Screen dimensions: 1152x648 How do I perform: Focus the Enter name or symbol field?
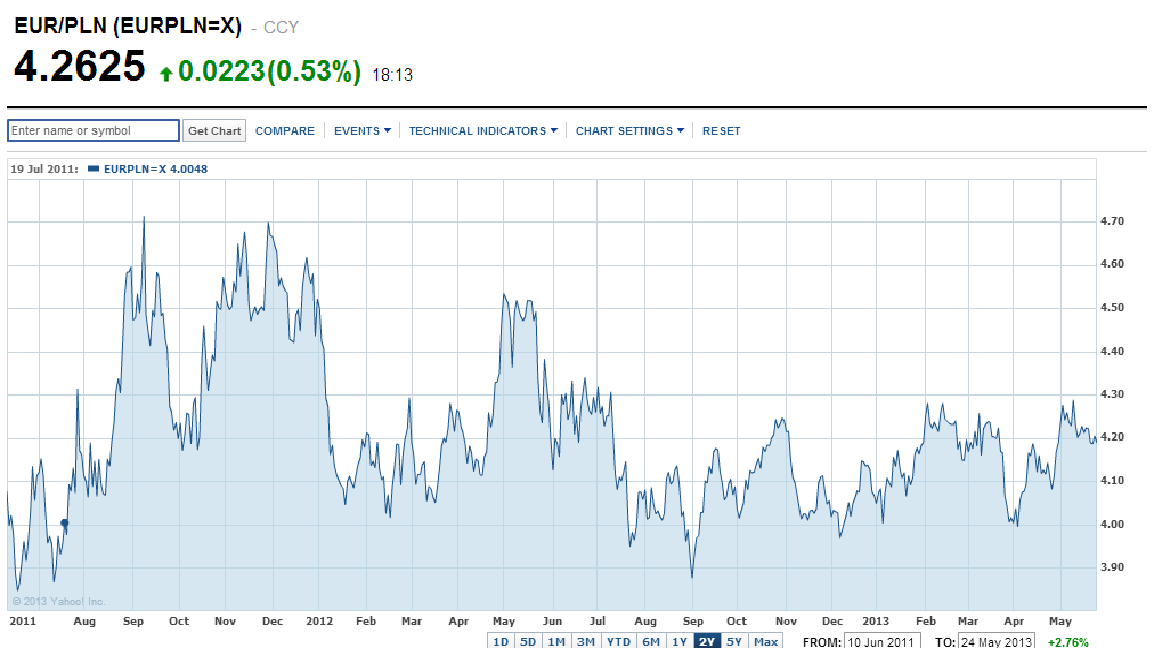click(94, 131)
